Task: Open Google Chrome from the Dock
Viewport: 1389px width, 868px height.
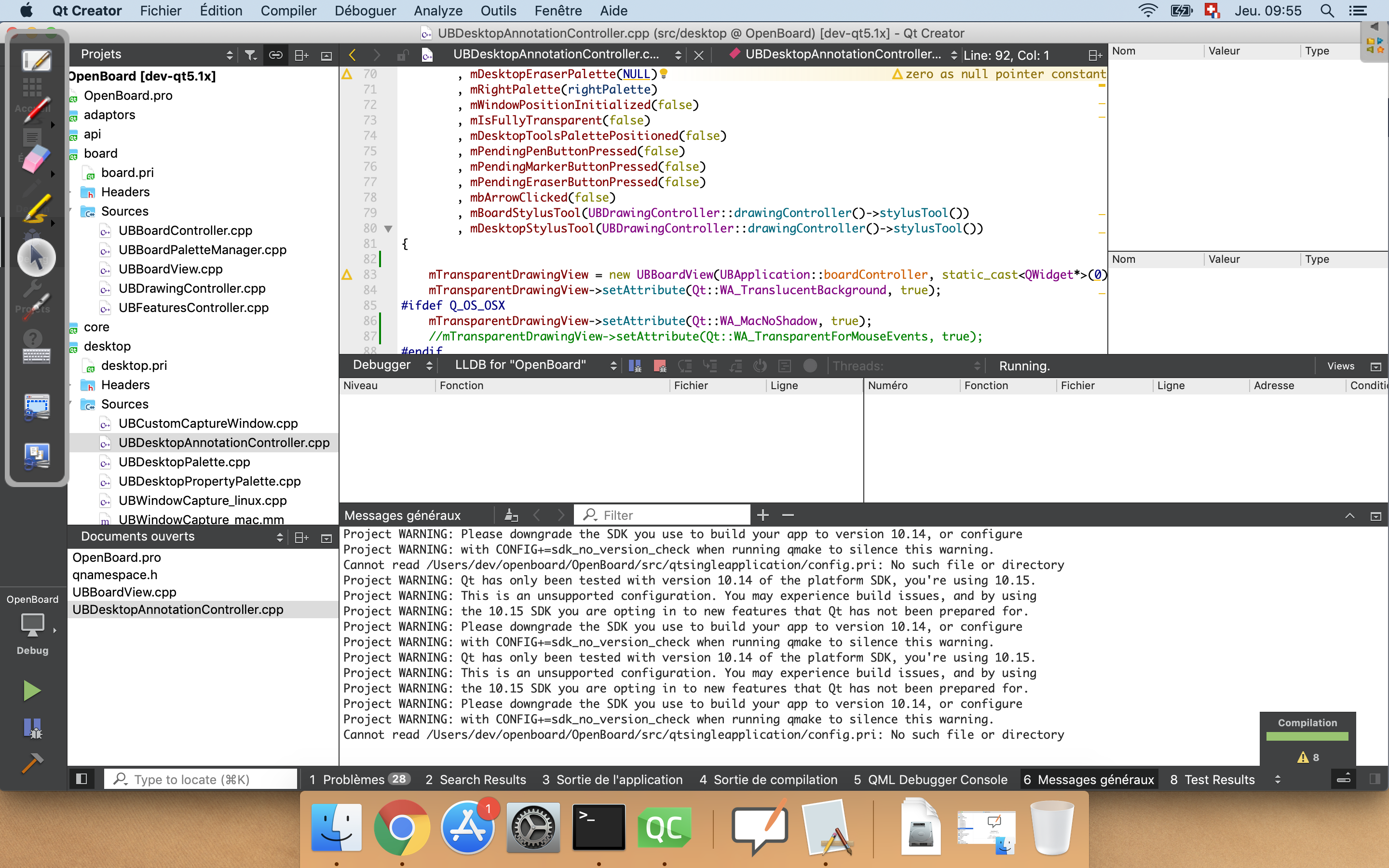Action: tap(402, 827)
